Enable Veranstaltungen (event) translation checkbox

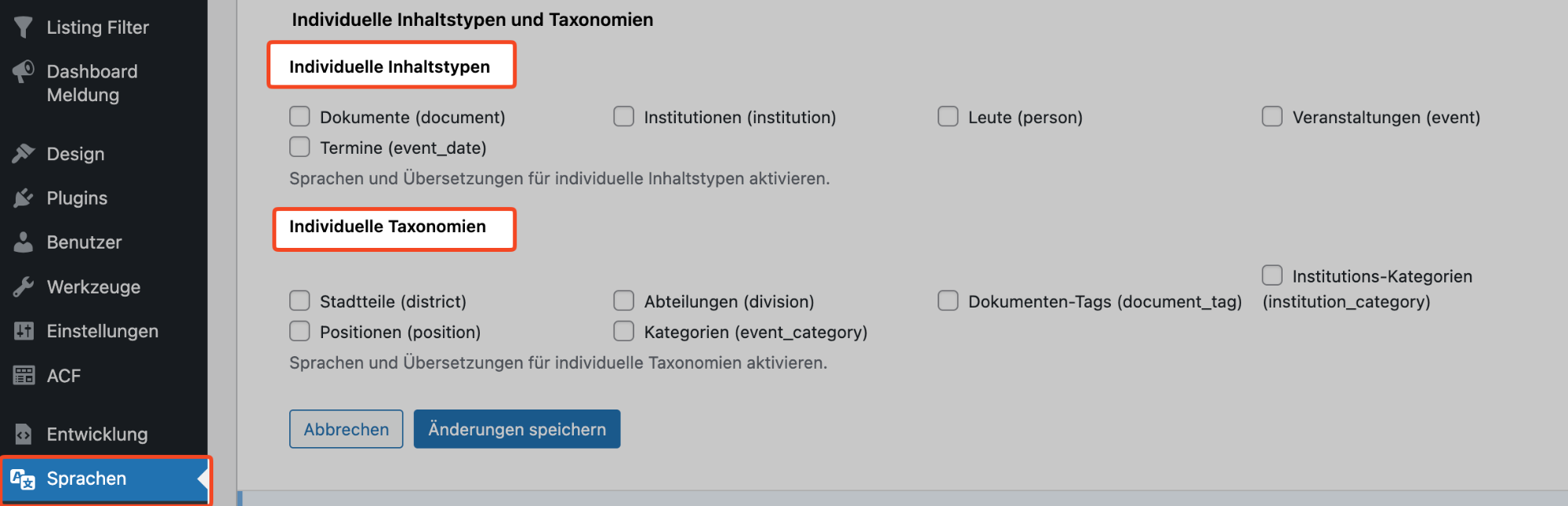coord(1272,117)
